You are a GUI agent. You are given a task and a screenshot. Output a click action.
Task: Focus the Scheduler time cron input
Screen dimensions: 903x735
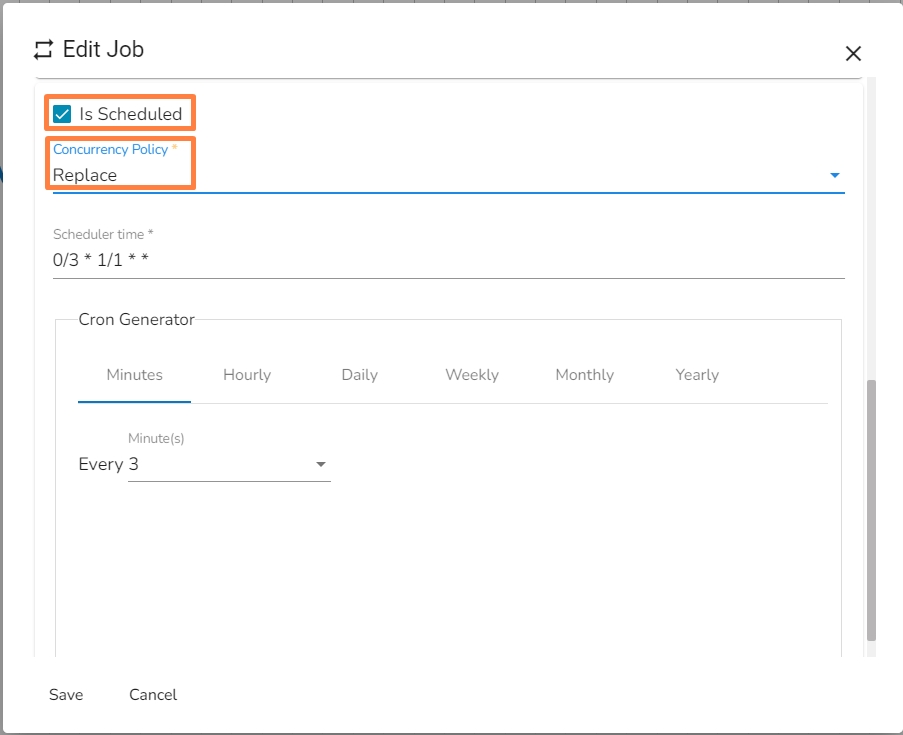448,261
